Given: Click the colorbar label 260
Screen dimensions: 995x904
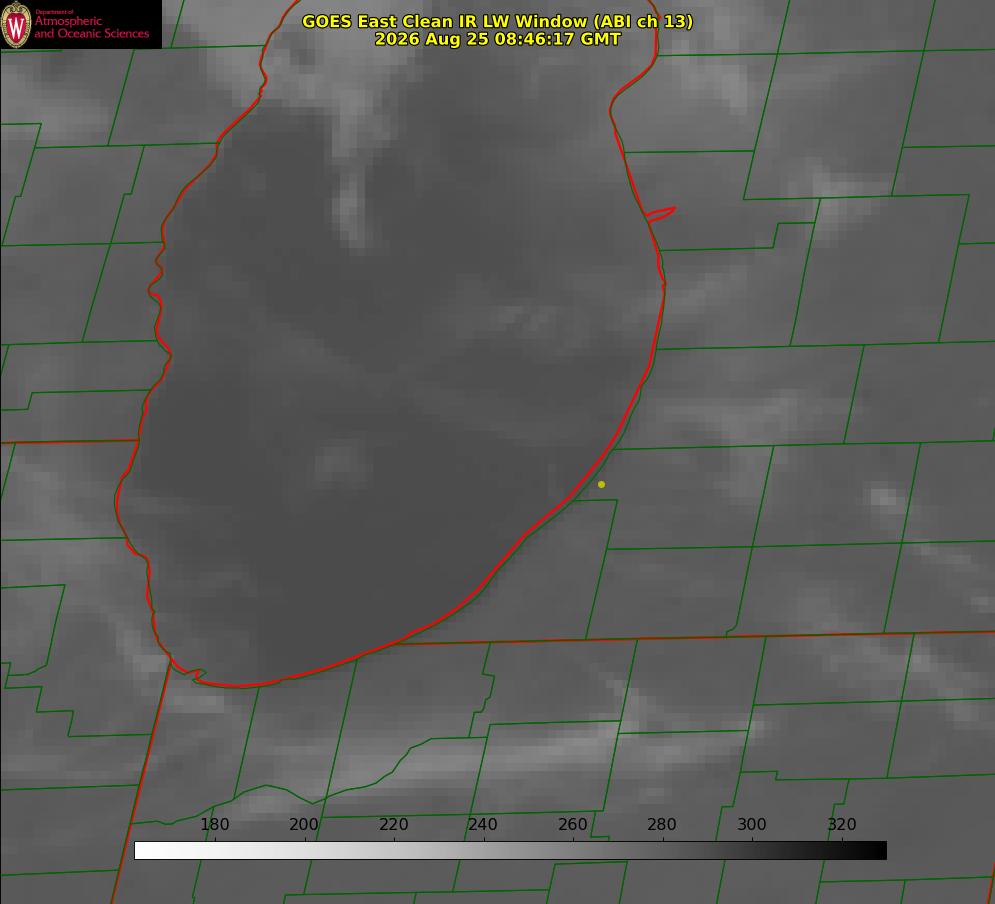Looking at the screenshot, I should click(572, 824).
